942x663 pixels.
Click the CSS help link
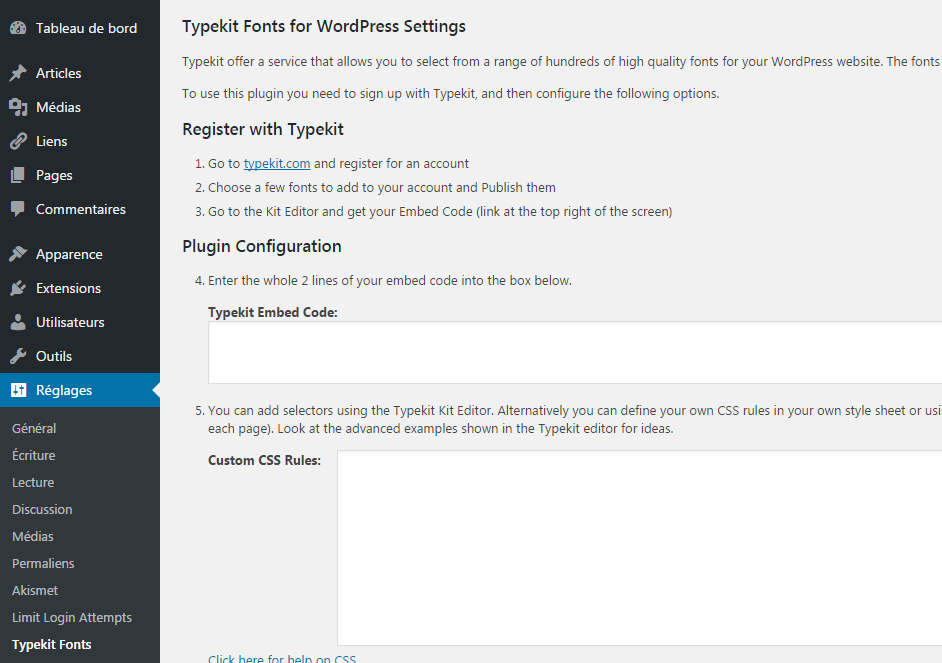tap(282, 658)
